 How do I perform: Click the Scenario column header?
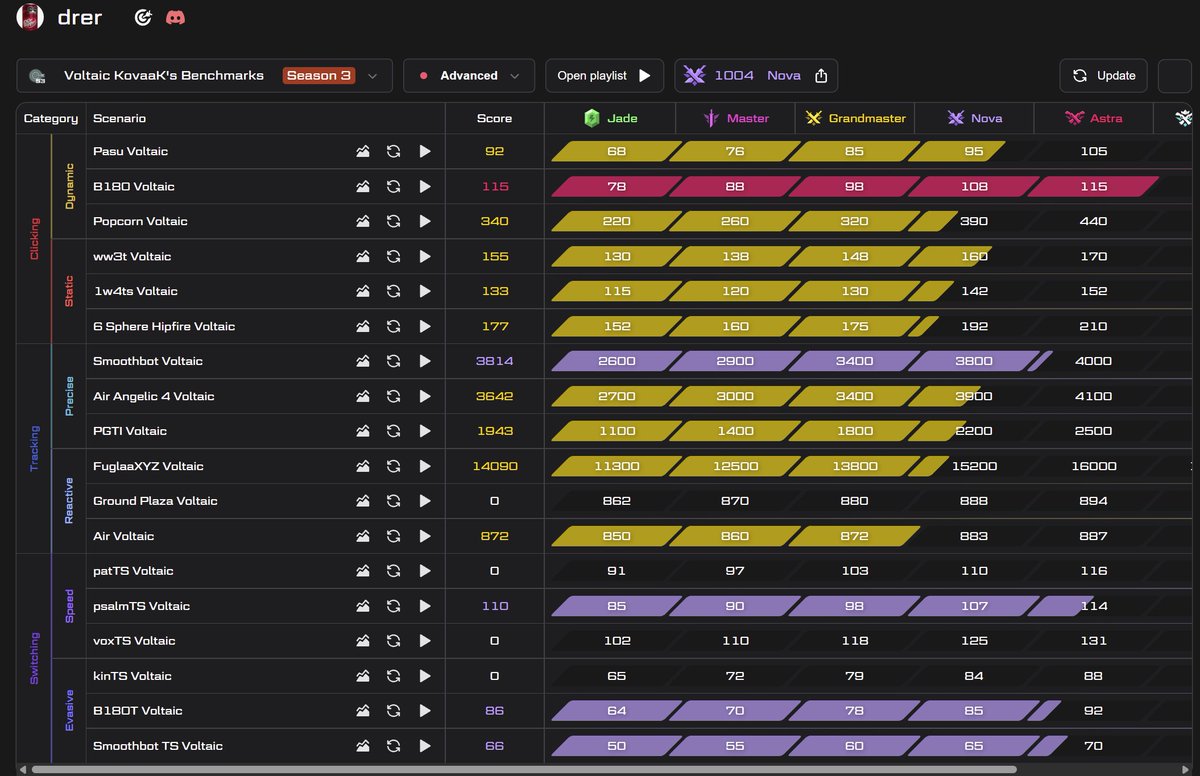(x=120, y=118)
